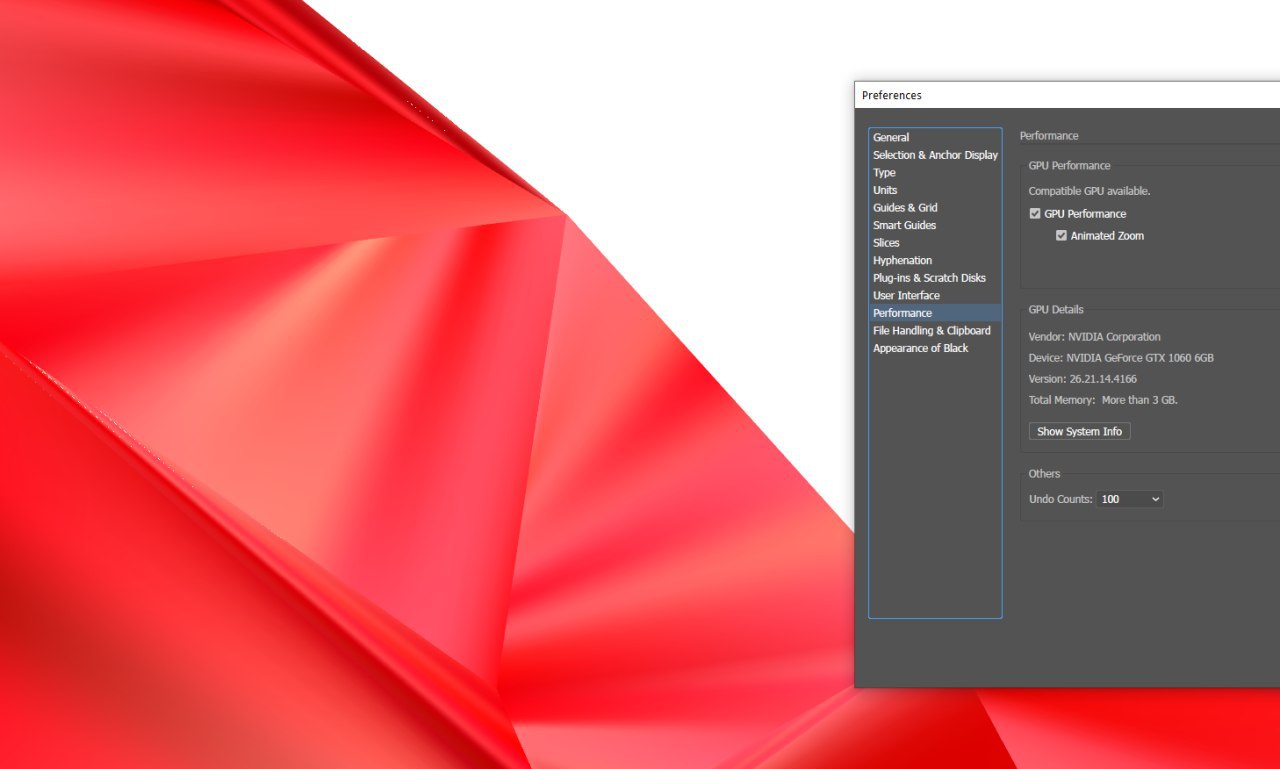Open the Undo Counts dropdown

(1130, 499)
